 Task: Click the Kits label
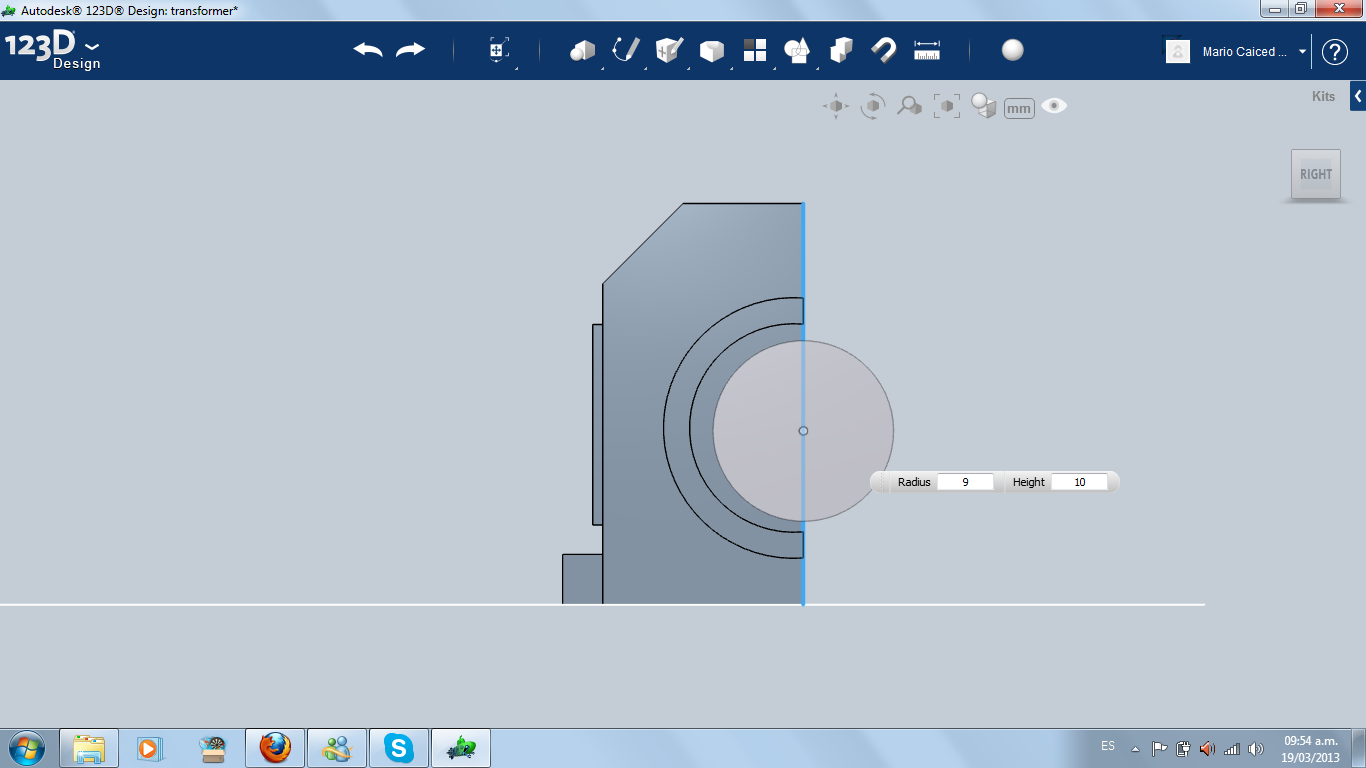1323,97
